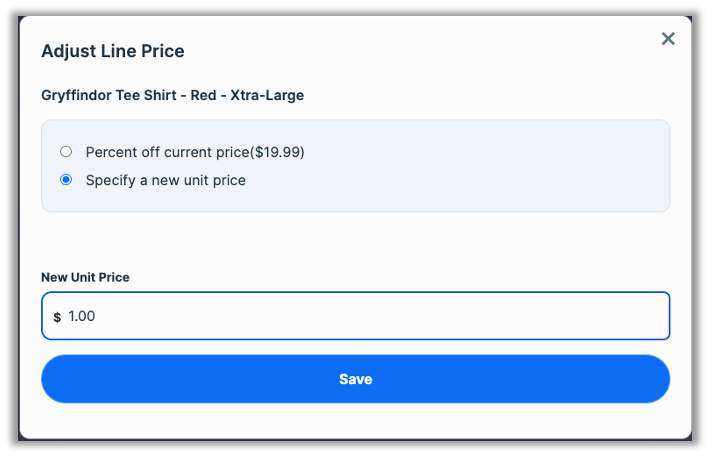Click empty dialog area below the Save button
Image resolution: width=710 pixels, height=456 pixels.
(x=355, y=420)
